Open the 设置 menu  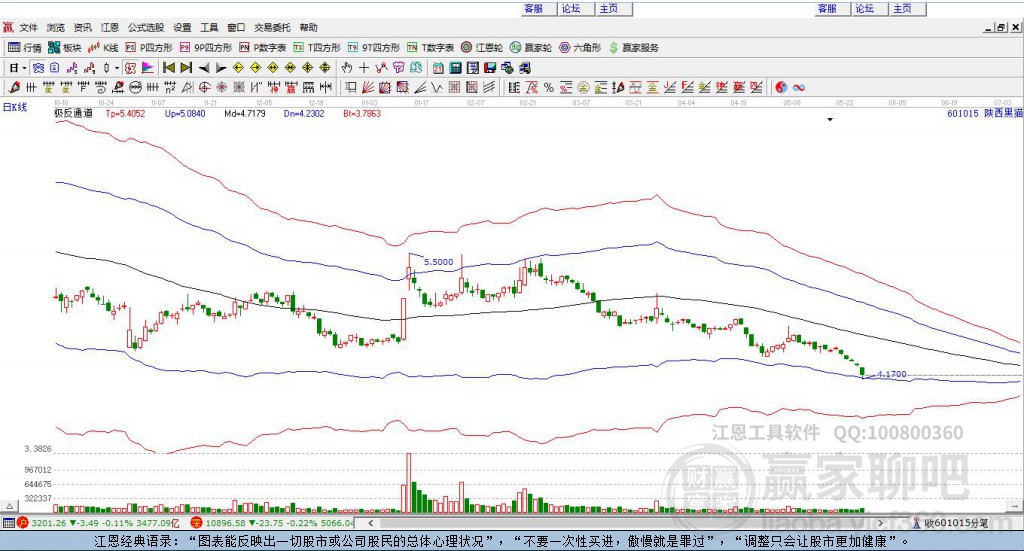pyautogui.click(x=182, y=27)
